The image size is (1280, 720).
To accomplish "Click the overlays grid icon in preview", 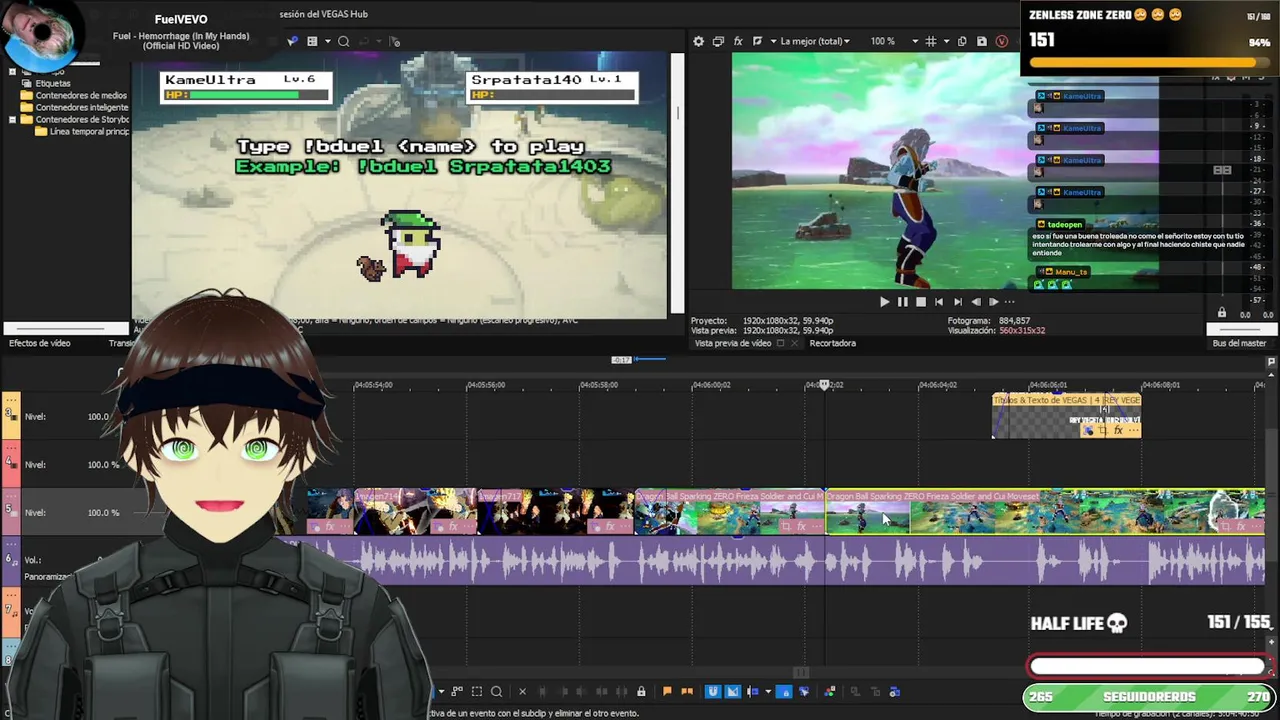I will pos(931,41).
